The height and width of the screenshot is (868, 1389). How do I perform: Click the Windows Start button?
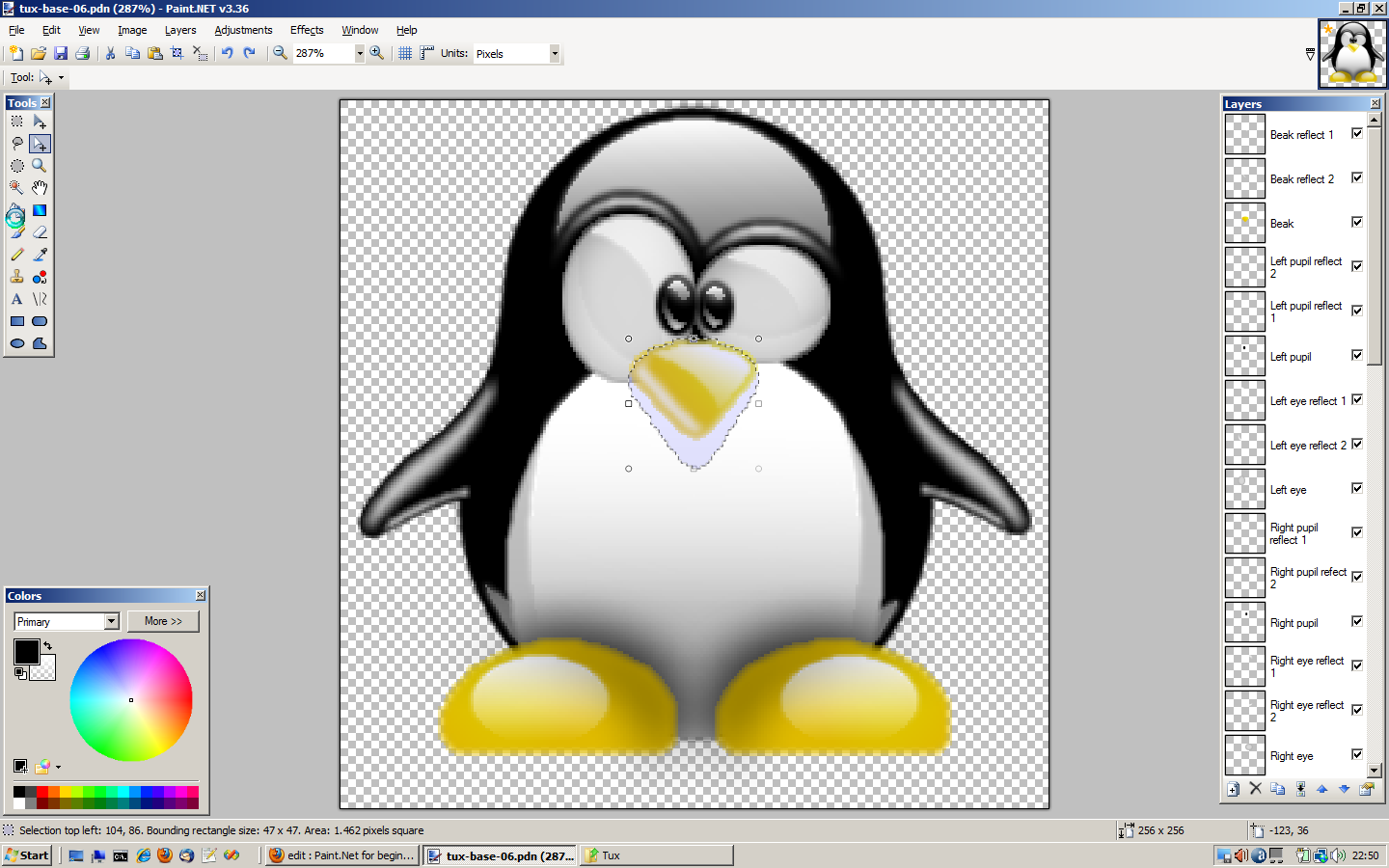click(x=27, y=855)
